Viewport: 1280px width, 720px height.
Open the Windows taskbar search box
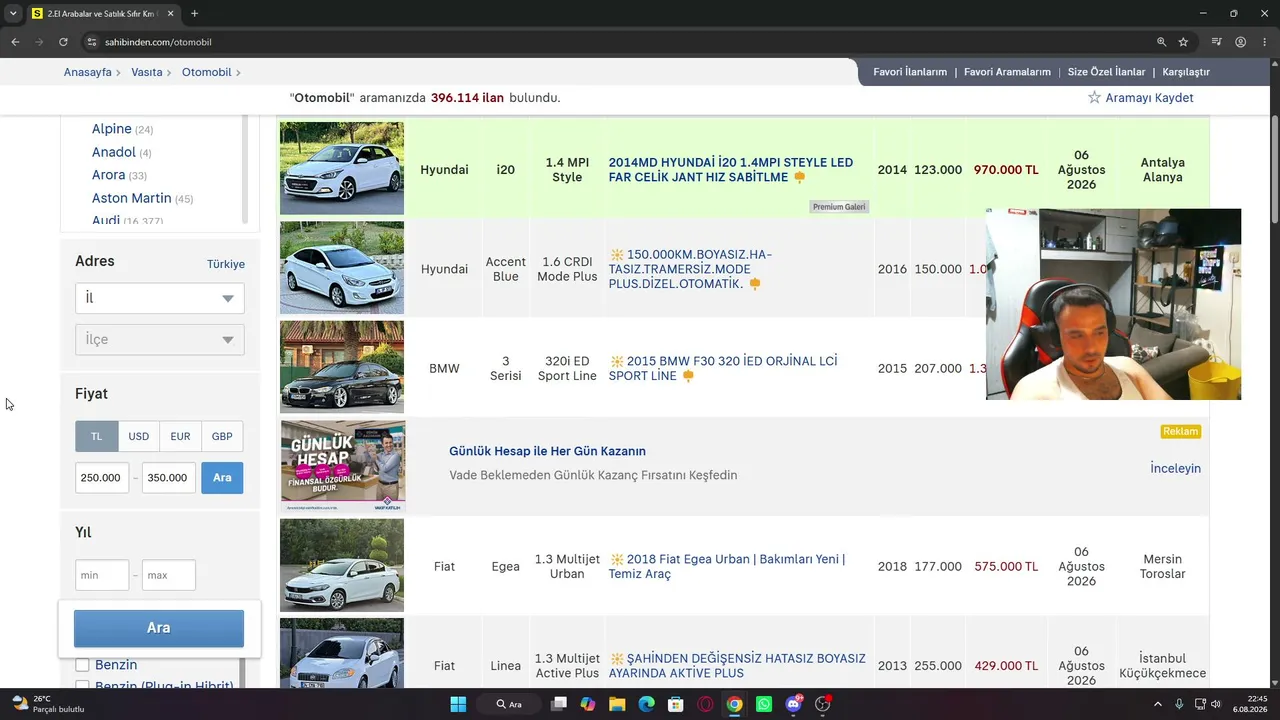pos(512,704)
